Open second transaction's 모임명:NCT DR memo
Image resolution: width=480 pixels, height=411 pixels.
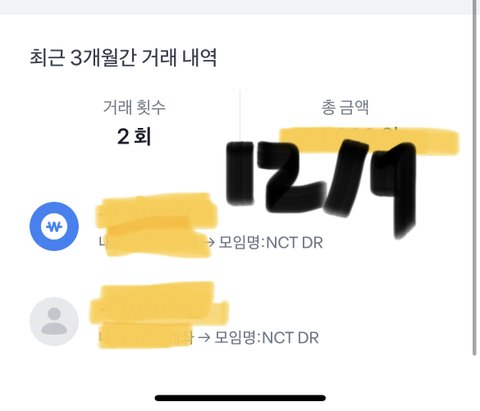[x=266, y=338]
